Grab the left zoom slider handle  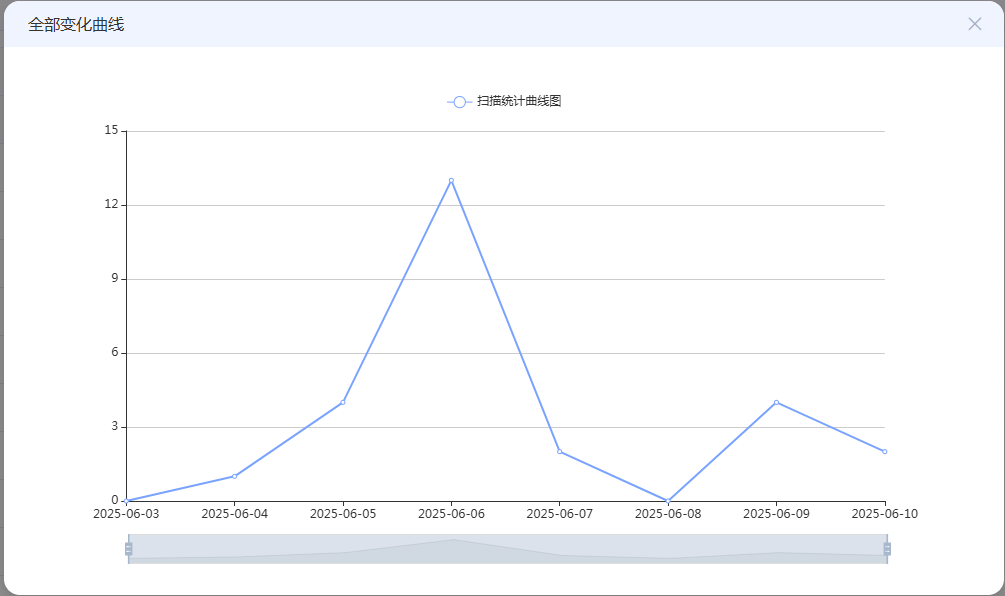(128, 549)
